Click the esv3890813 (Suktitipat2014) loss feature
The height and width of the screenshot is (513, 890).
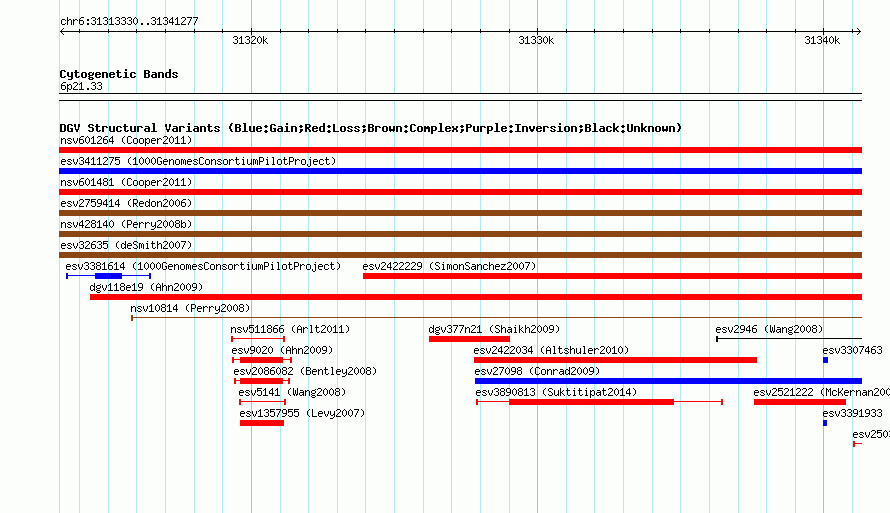(599, 402)
